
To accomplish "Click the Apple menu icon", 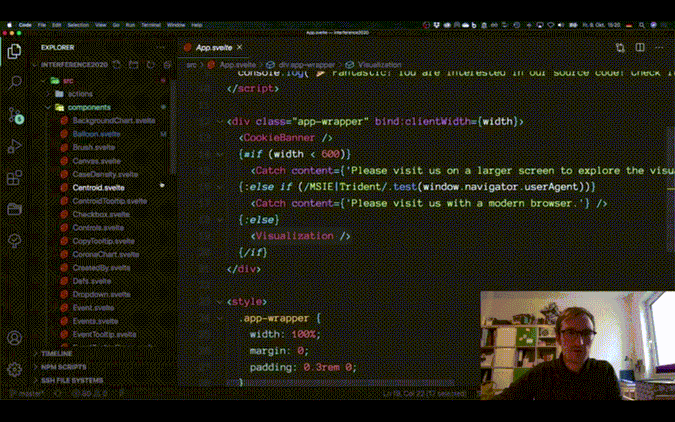I will click(9, 25).
